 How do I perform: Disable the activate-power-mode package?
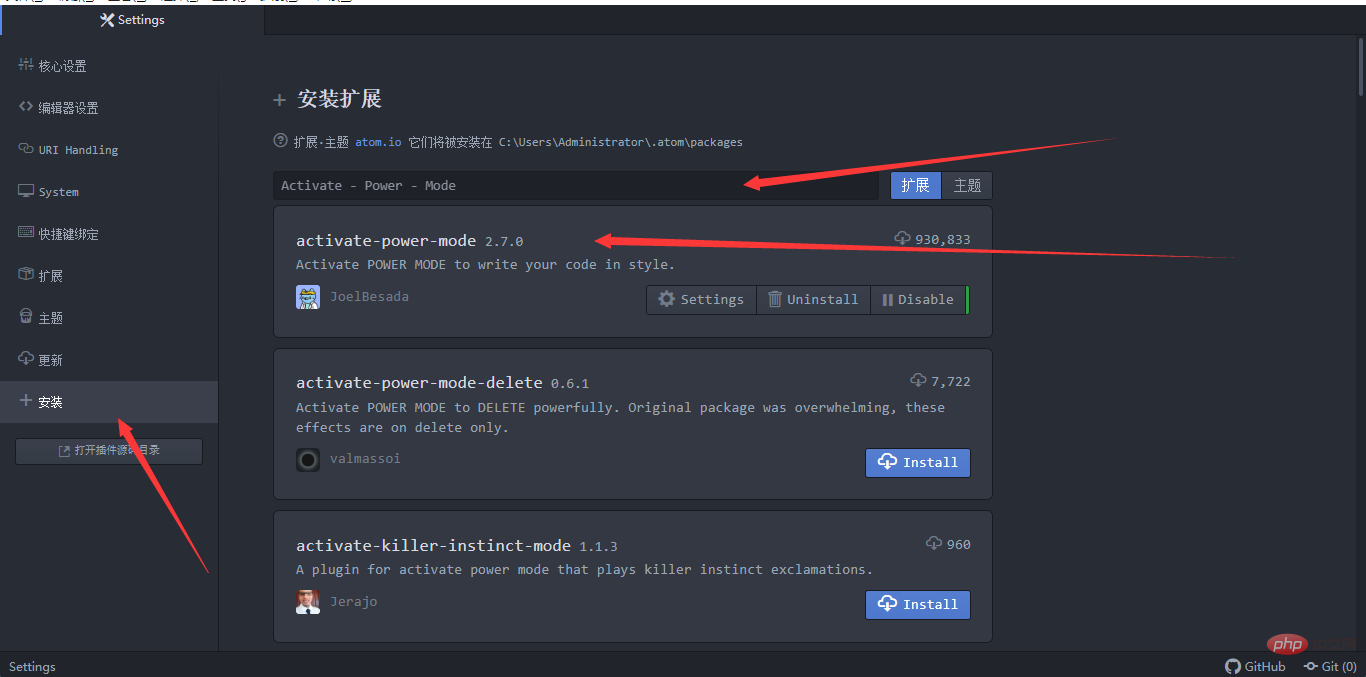[918, 300]
